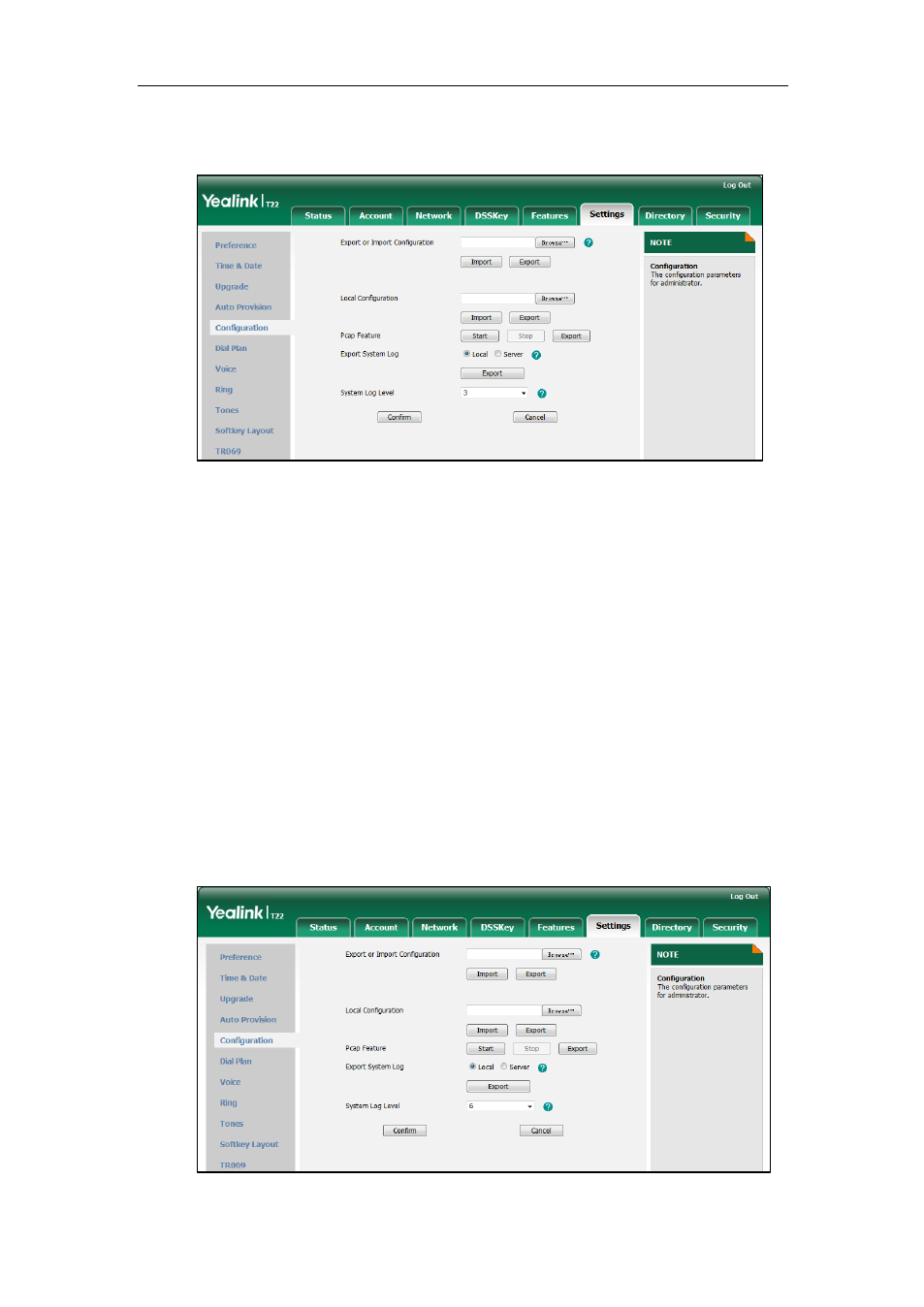Start Pcap Feature capture in upper screenshot
Viewport: 924px width, 1307px height.
[x=480, y=336]
